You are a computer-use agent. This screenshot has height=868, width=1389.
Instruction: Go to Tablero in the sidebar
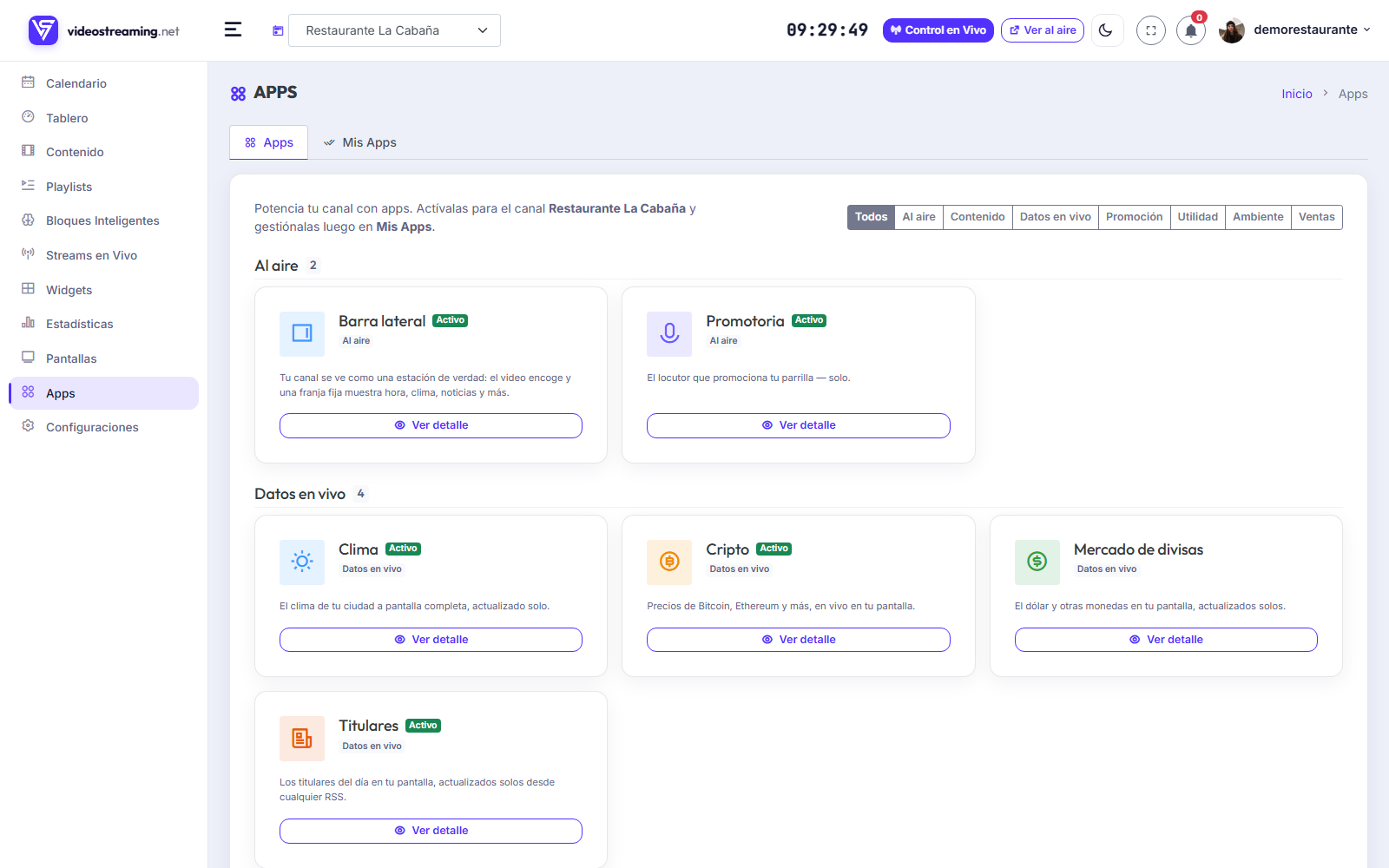tap(103, 118)
